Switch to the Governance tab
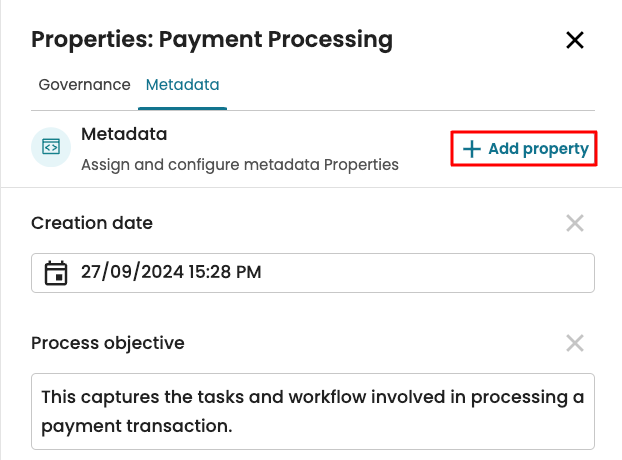This screenshot has height=460, width=622. coord(84,85)
